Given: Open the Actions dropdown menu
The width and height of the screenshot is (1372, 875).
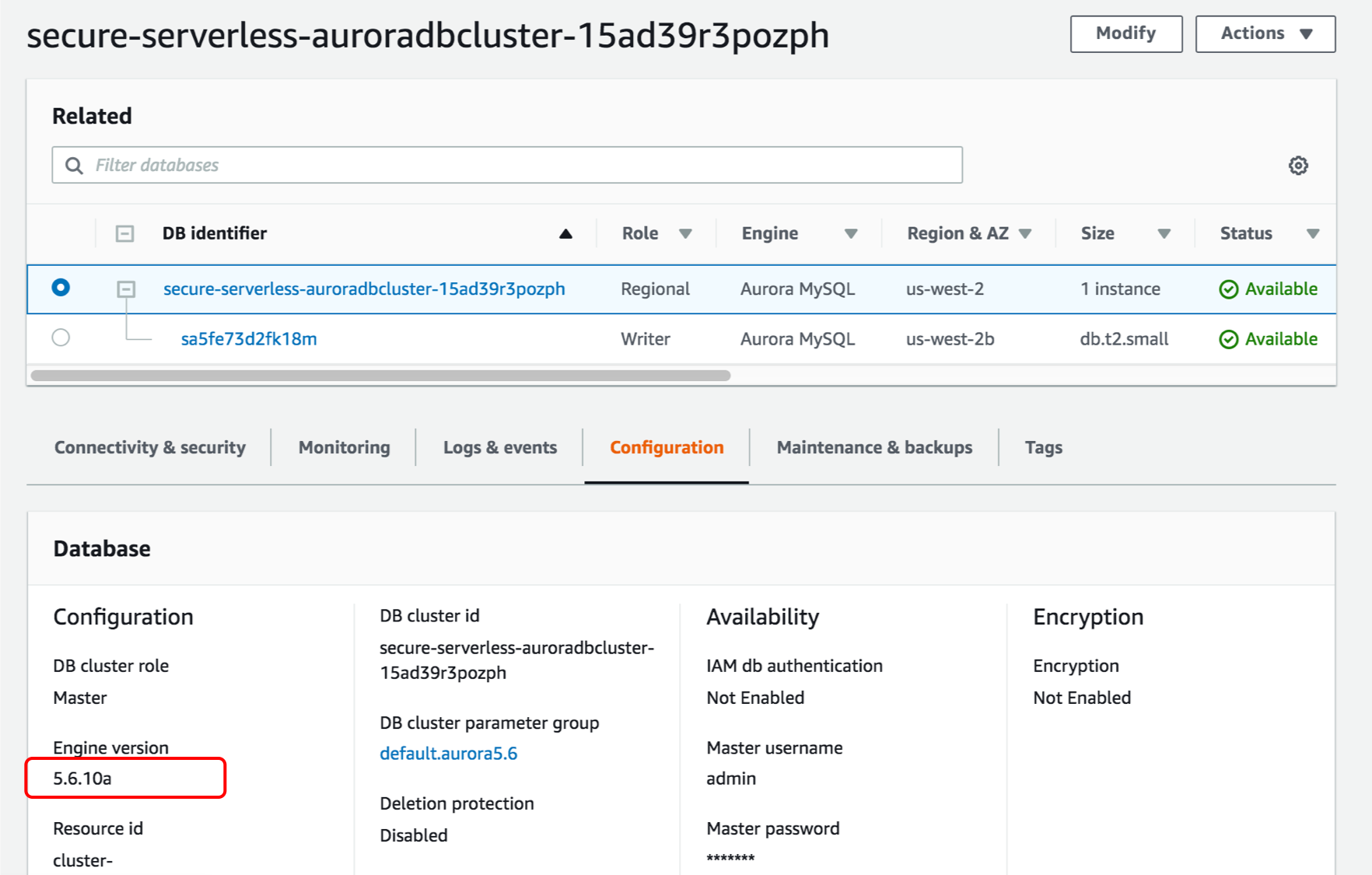Looking at the screenshot, I should pyautogui.click(x=1265, y=33).
